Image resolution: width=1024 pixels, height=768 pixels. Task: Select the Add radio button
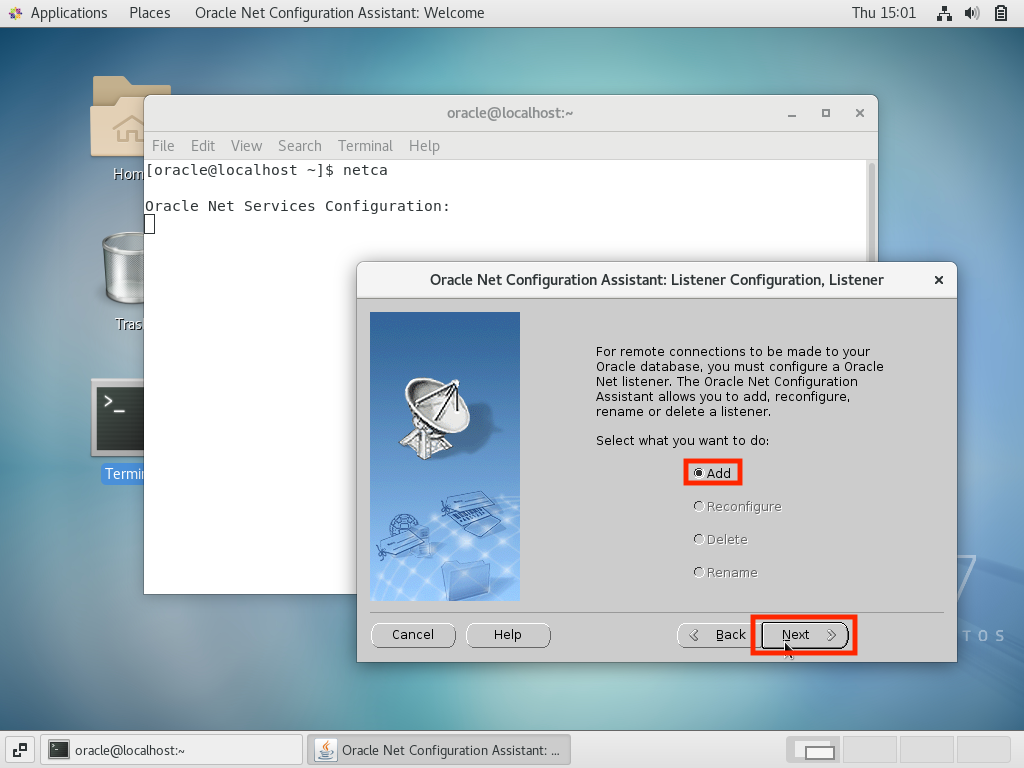(712, 473)
